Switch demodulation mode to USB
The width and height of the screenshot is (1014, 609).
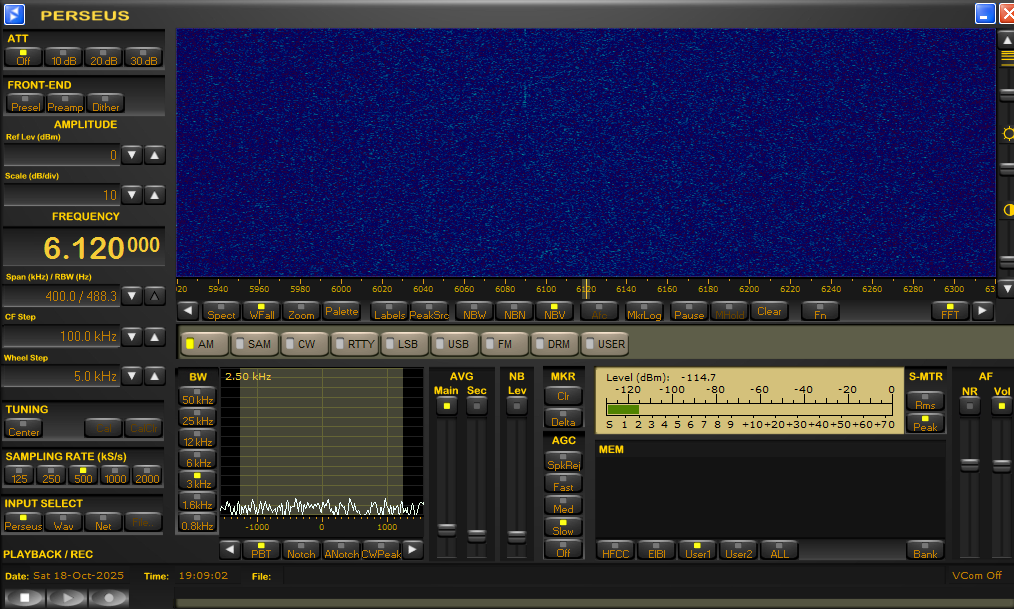pyautogui.click(x=455, y=344)
